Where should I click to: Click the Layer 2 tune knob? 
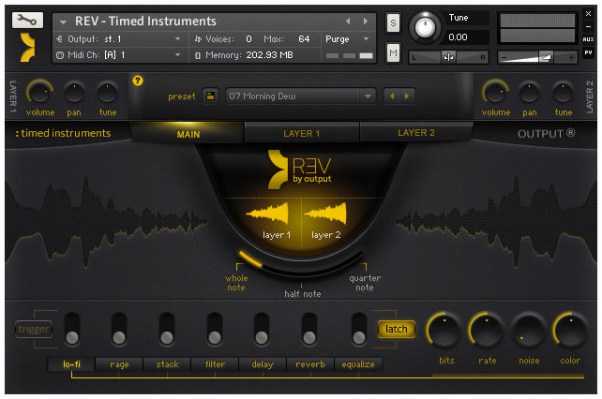[x=563, y=93]
